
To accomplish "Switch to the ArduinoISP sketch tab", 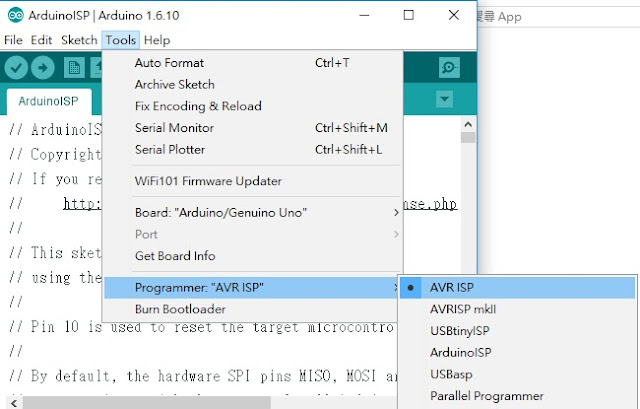I will coord(48,101).
